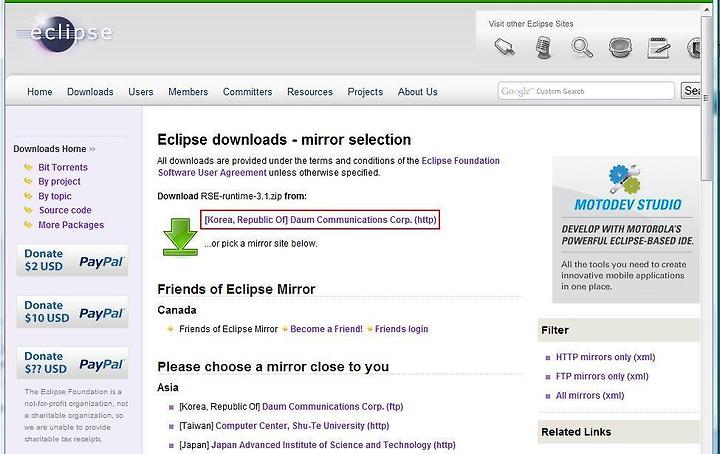
Task: Click the RSE-runtime-3.1.zip filename text
Action: click(x=241, y=196)
